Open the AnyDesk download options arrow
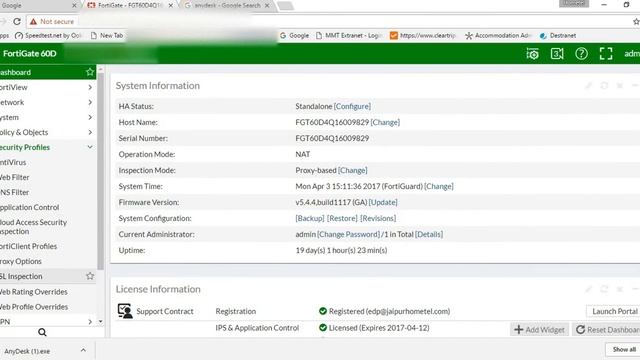Image resolution: width=640 pixels, height=360 pixels. [83, 350]
